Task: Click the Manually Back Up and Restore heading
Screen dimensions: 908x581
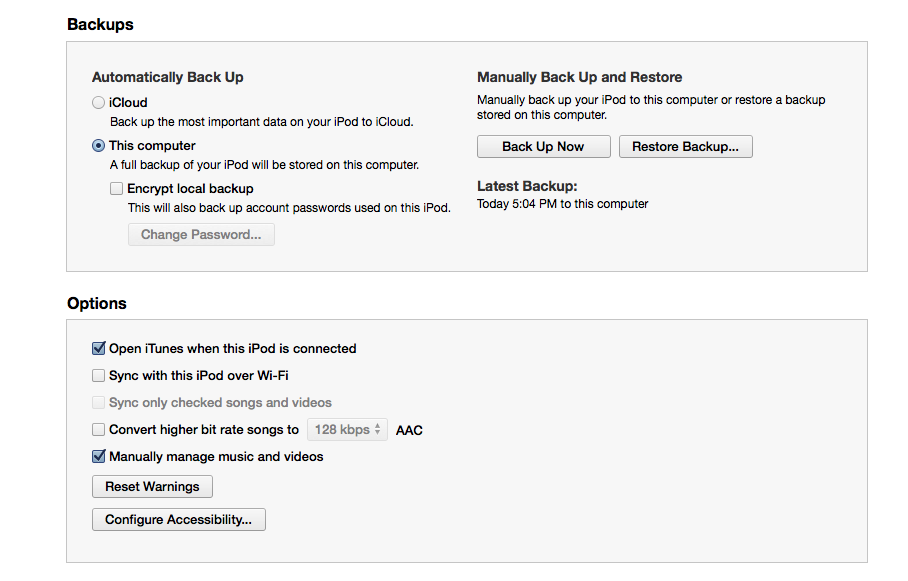Action: tap(579, 77)
